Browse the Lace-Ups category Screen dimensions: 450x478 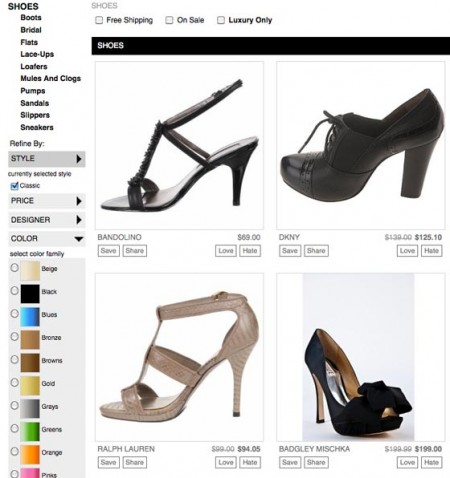[37, 54]
